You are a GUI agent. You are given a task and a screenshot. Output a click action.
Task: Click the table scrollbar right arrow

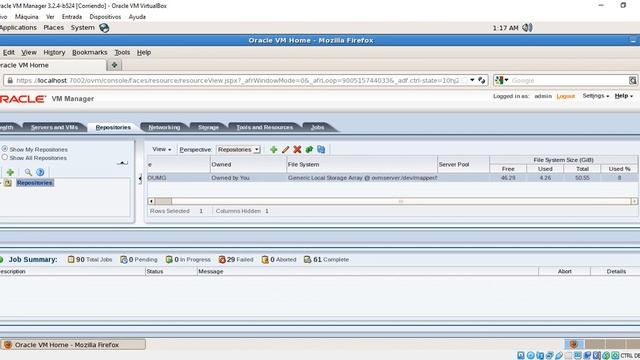pos(634,201)
